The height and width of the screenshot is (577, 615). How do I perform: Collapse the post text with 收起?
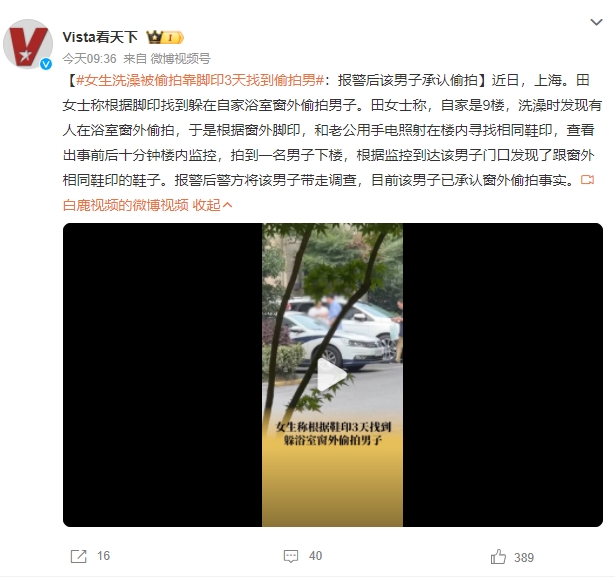point(206,205)
